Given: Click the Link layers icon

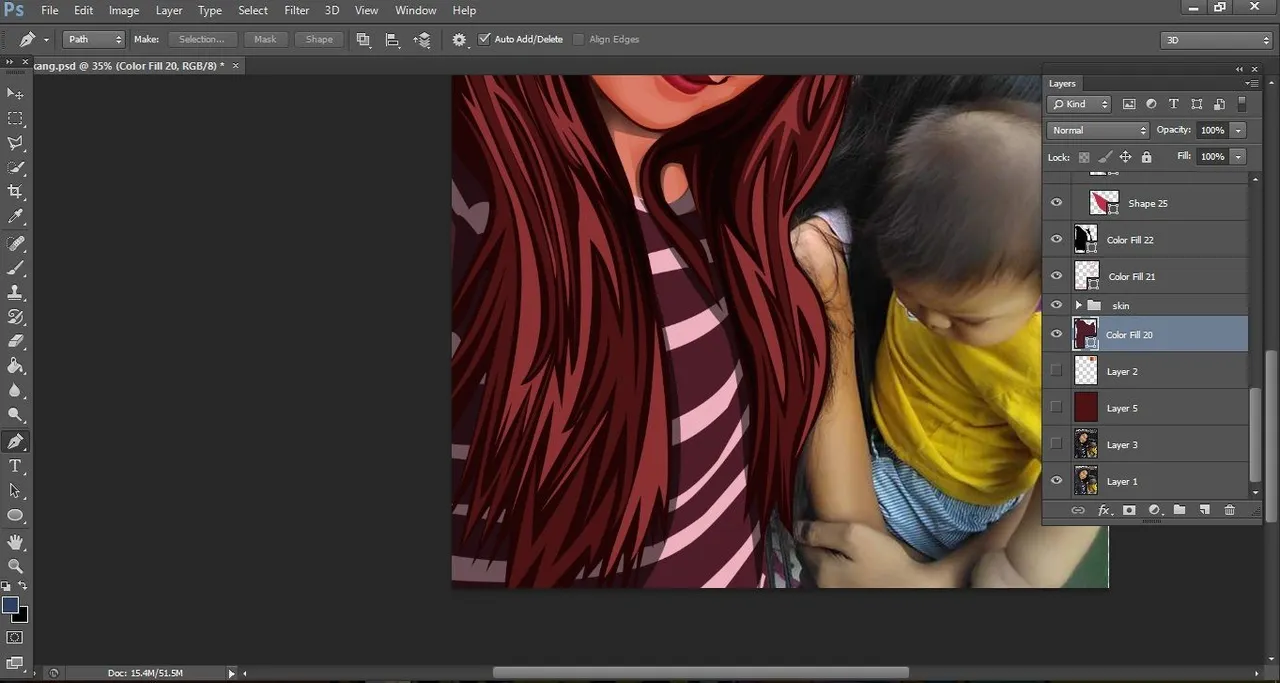Looking at the screenshot, I should [1078, 510].
